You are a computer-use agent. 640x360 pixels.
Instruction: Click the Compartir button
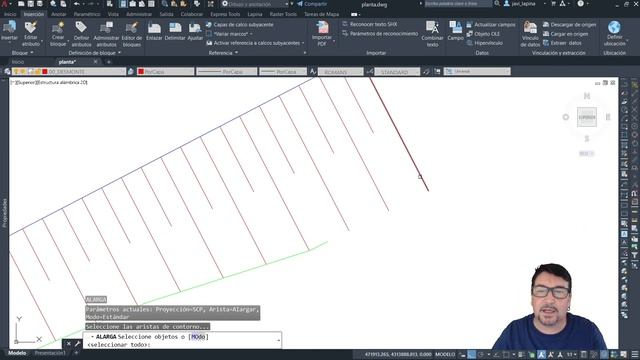(312, 4)
